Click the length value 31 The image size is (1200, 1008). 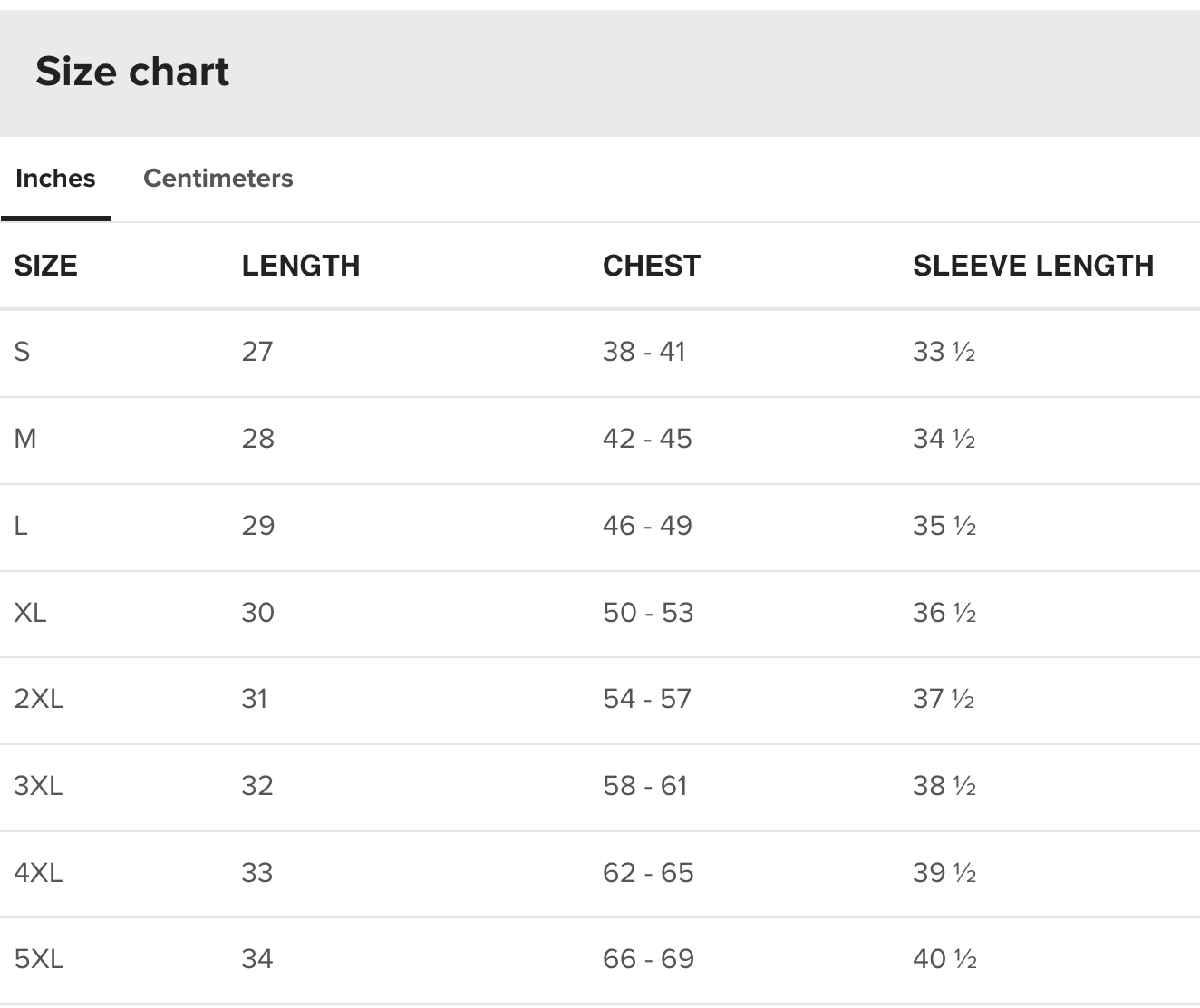pyautogui.click(x=255, y=699)
